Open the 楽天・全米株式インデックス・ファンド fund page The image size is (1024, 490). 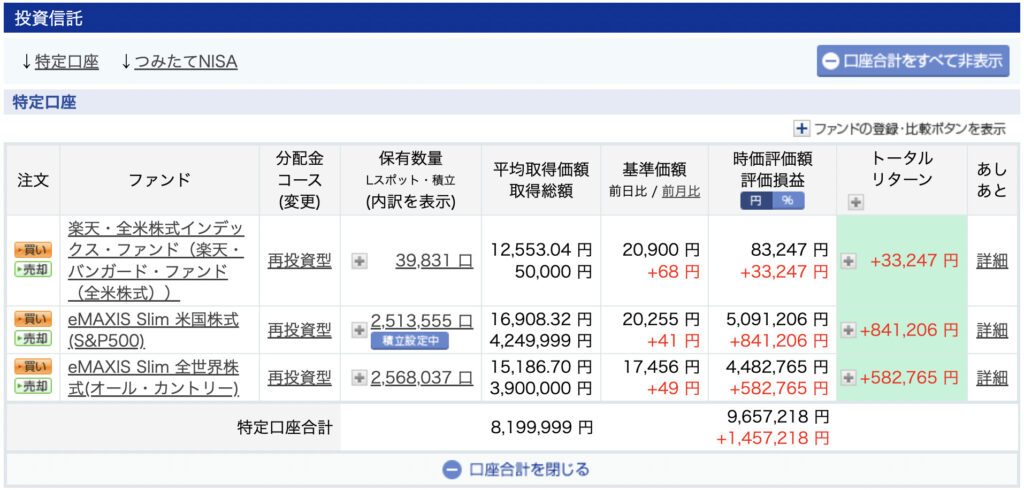click(156, 261)
